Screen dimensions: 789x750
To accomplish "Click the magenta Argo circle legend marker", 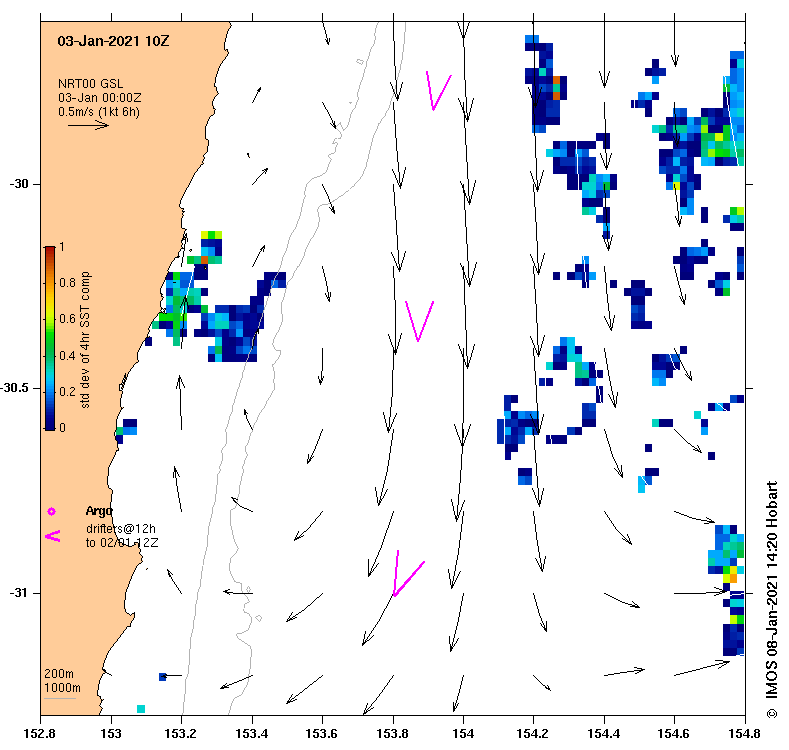I will click(51, 511).
